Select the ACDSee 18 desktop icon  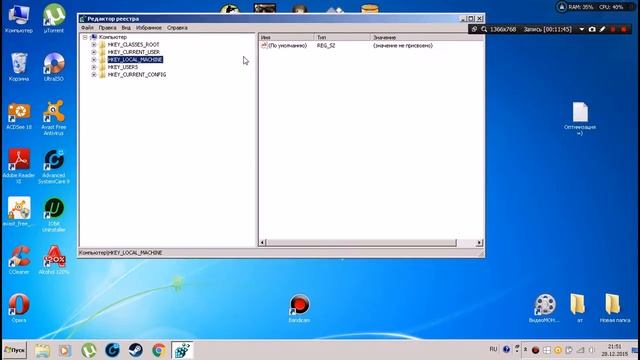pos(19,116)
